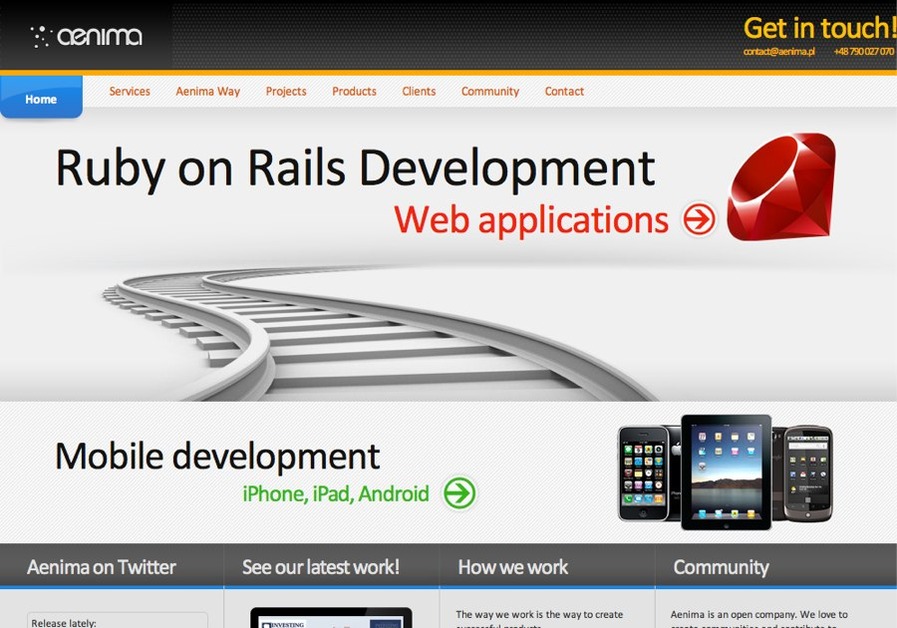The height and width of the screenshot is (628, 897).
Task: Click the railway track banner image
Action: tap(378, 333)
